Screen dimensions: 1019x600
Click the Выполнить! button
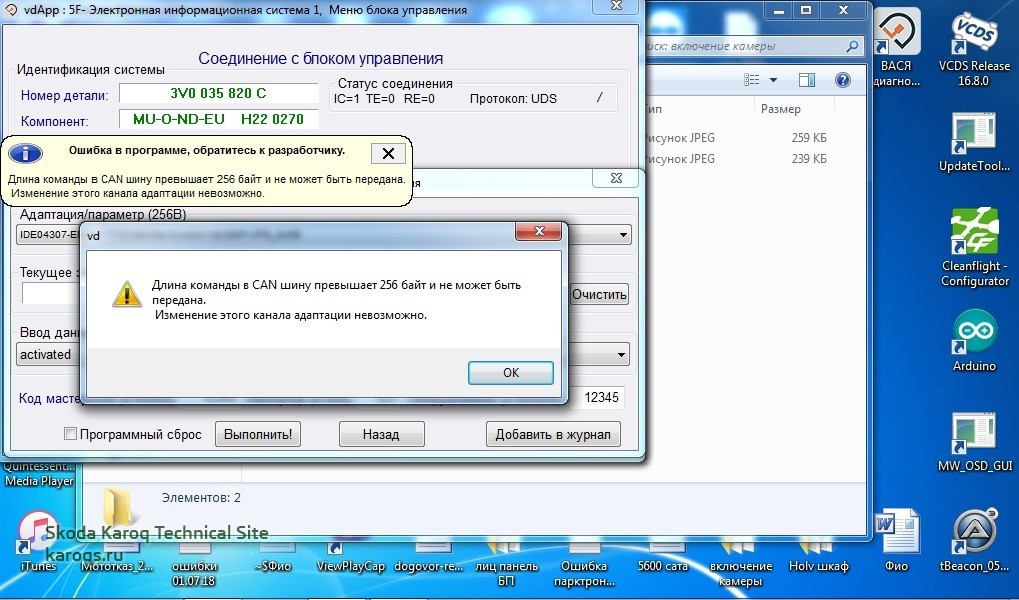pyautogui.click(x=259, y=434)
